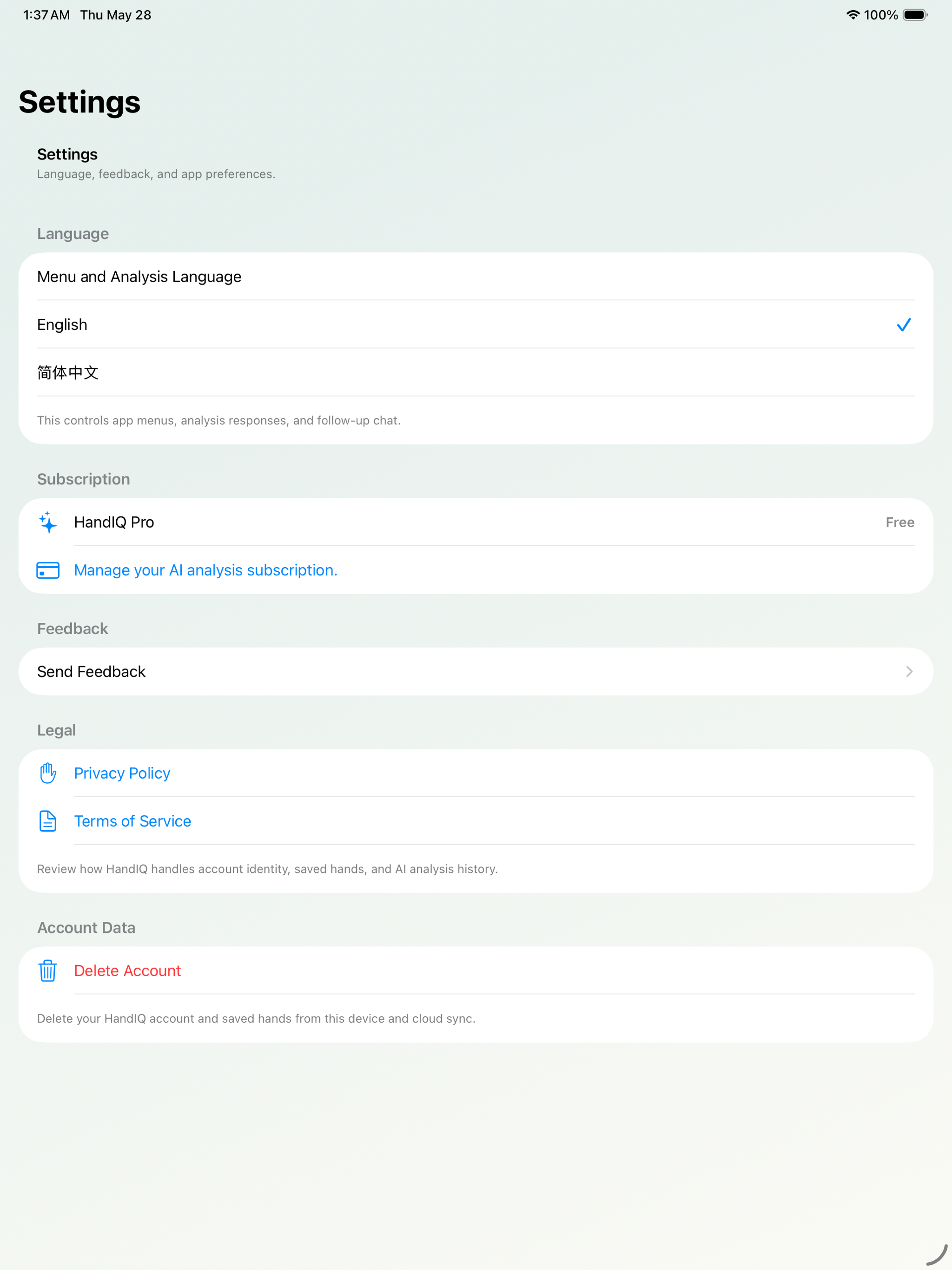952x1270 pixels.
Task: Click the Thu May 28 date
Action: 115,15
